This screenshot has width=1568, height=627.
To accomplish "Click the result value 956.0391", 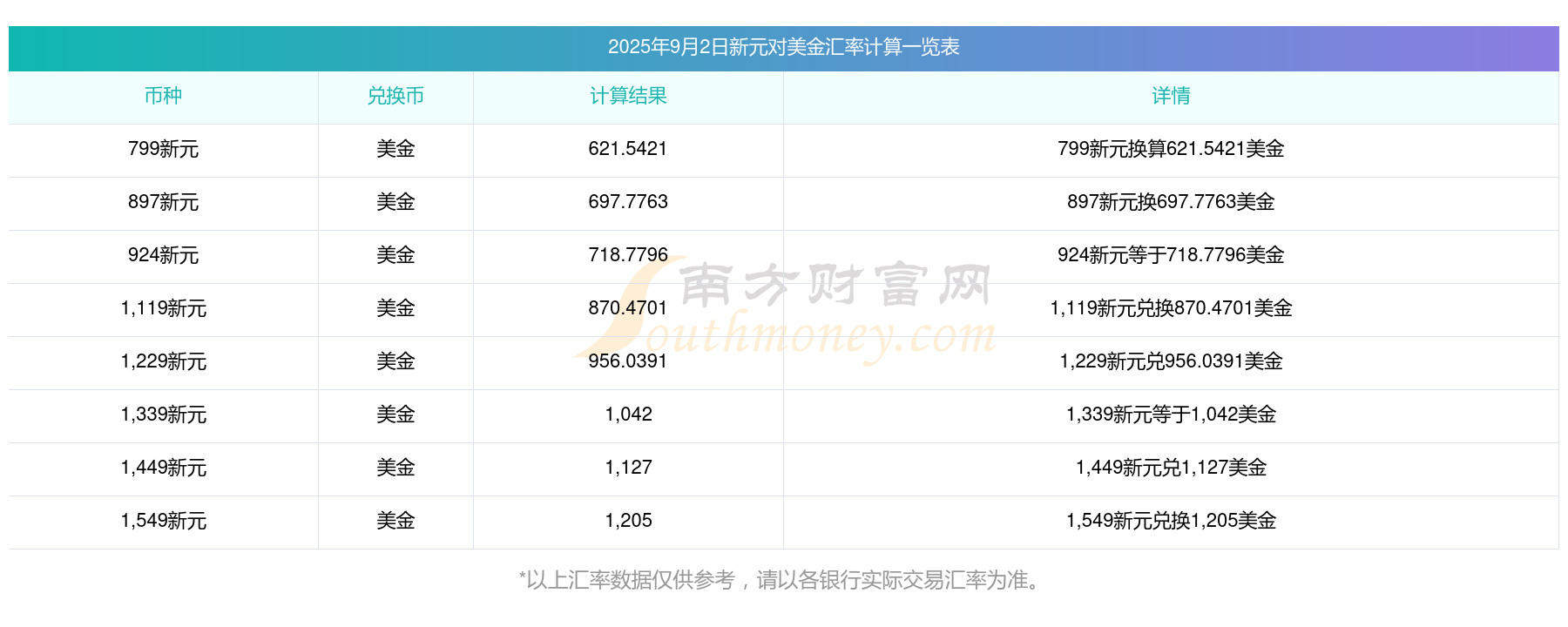I will coord(628,361).
